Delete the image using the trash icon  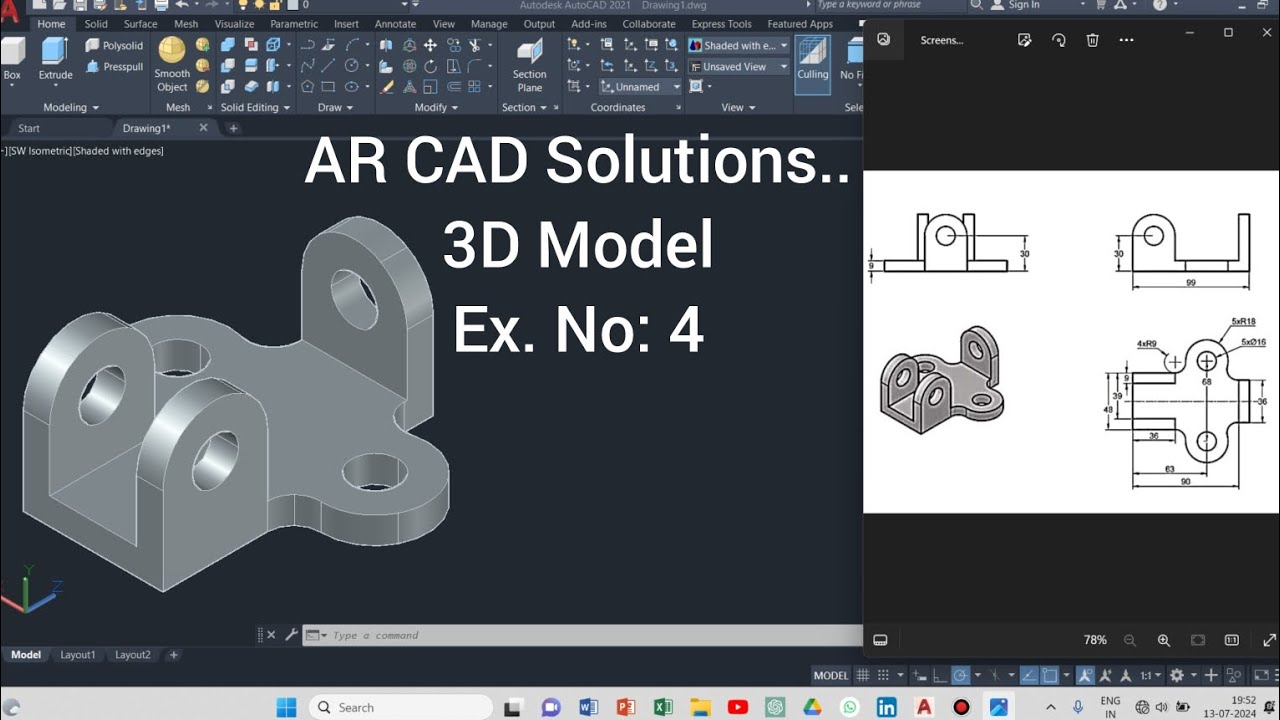pyautogui.click(x=1092, y=40)
